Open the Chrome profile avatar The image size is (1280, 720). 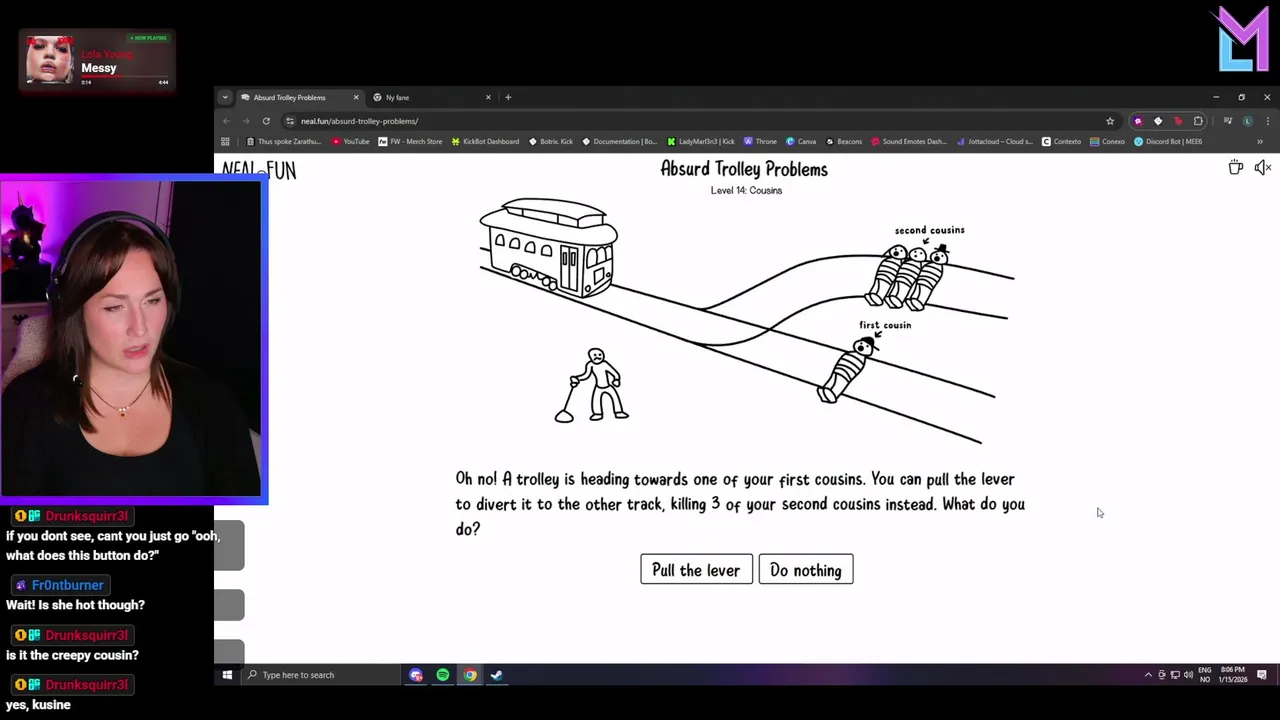click(x=1247, y=121)
